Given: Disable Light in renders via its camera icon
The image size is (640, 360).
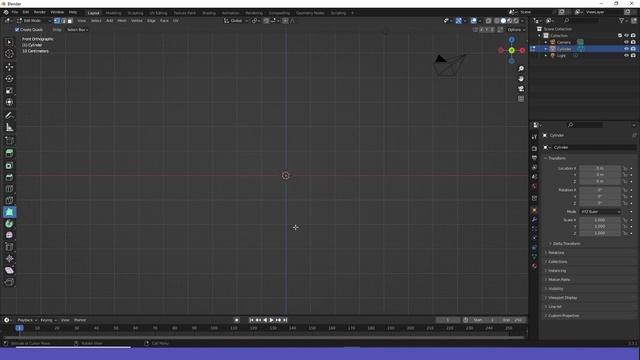Looking at the screenshot, I should tap(633, 55).
